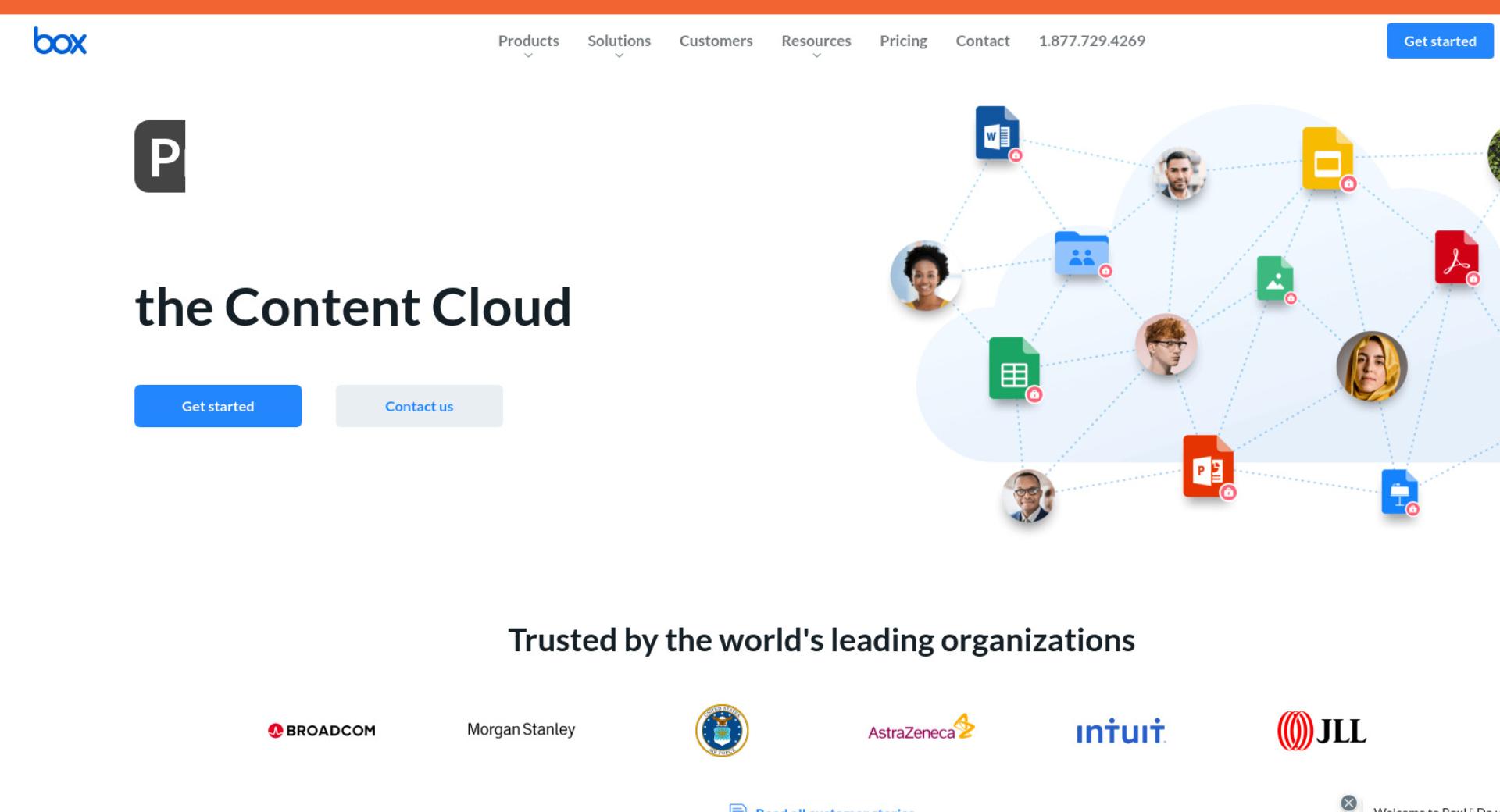1500x812 pixels.
Task: Click avatar of woman in yellow headscarf
Action: (x=1372, y=366)
